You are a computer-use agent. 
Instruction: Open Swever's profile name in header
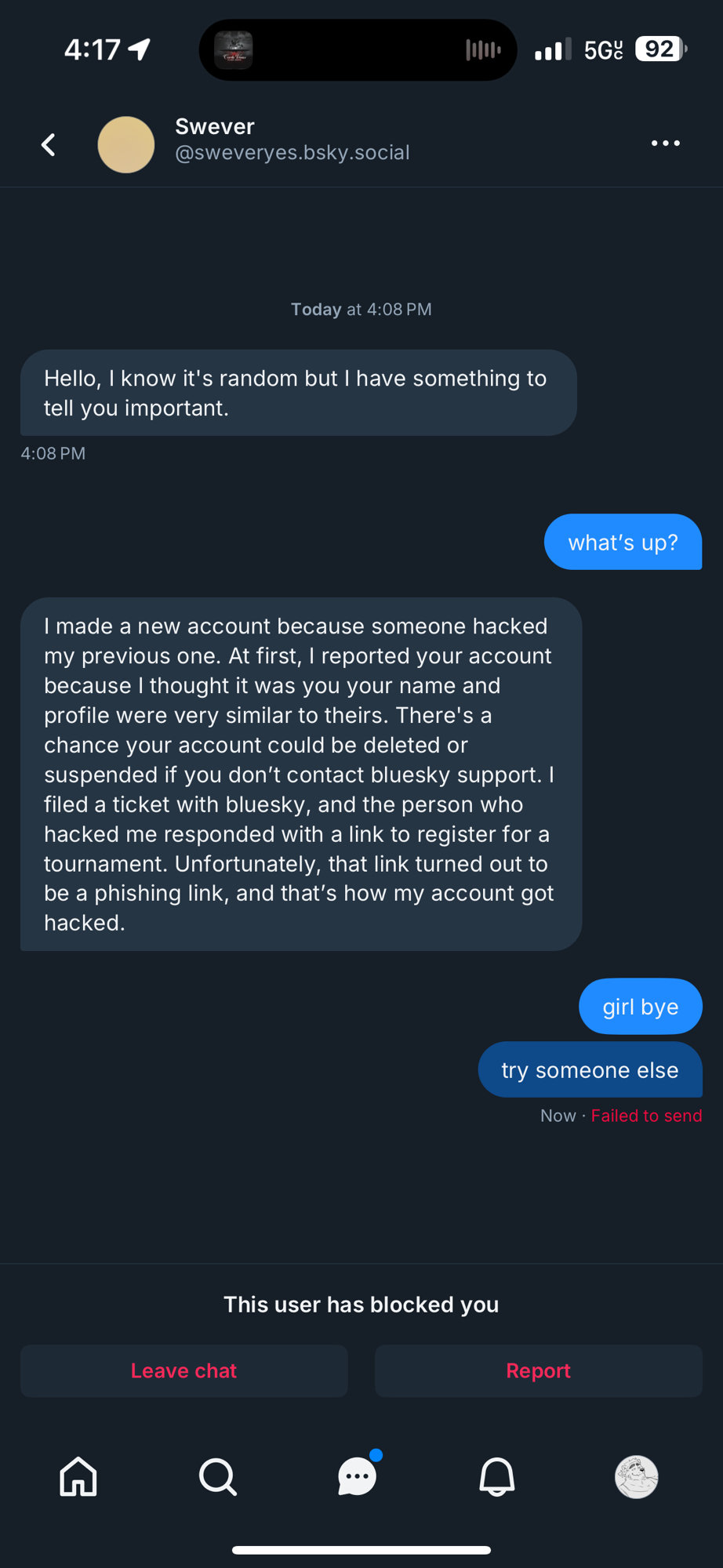215,126
